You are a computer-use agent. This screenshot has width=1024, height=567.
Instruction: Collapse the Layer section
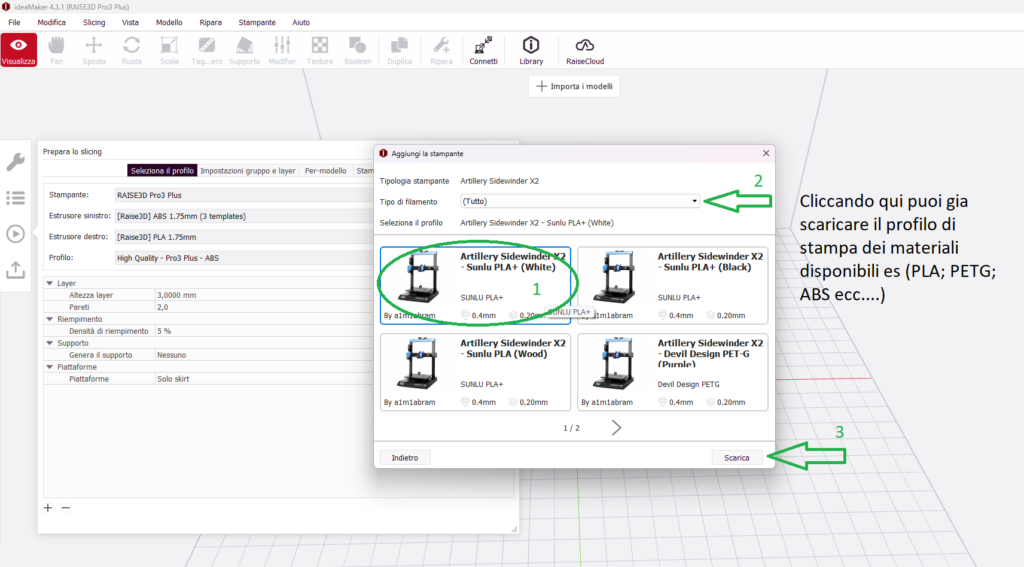50,284
